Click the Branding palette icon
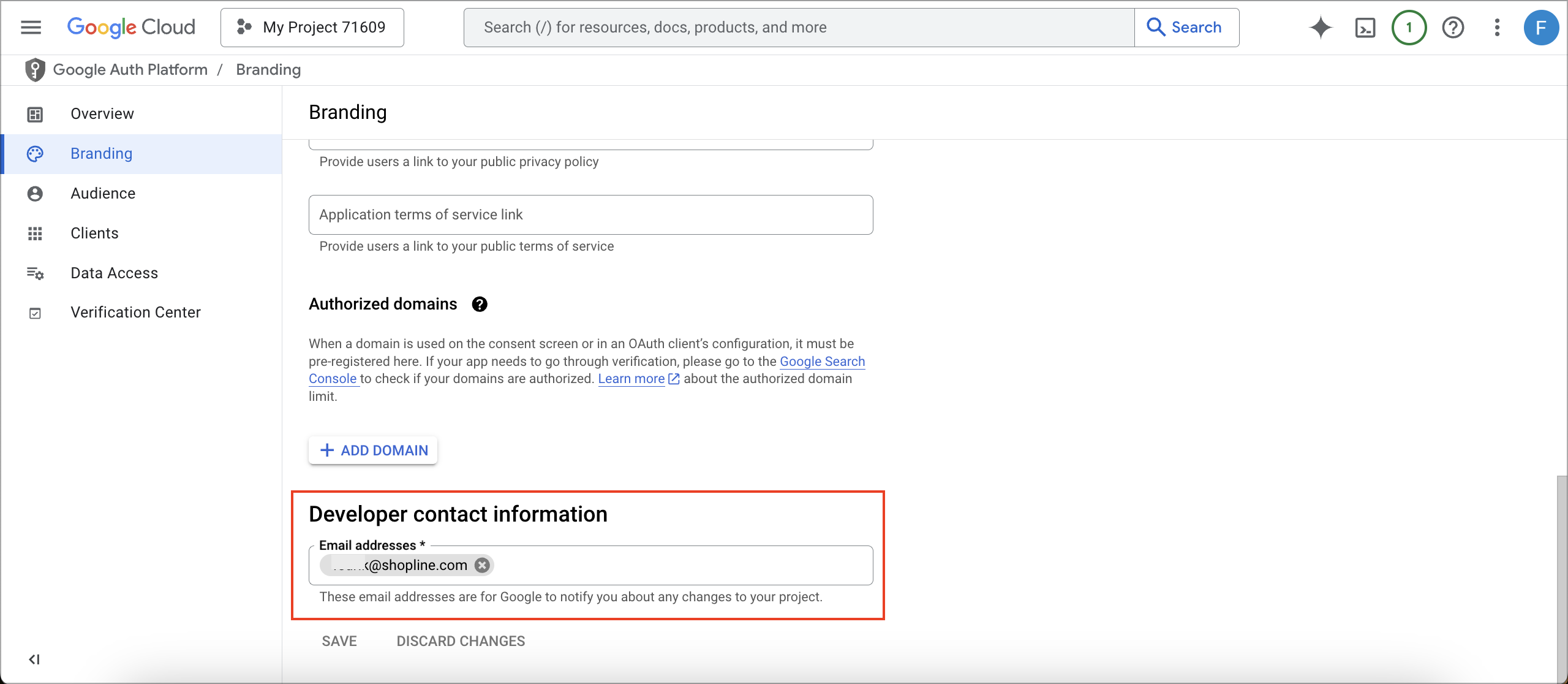 (35, 154)
